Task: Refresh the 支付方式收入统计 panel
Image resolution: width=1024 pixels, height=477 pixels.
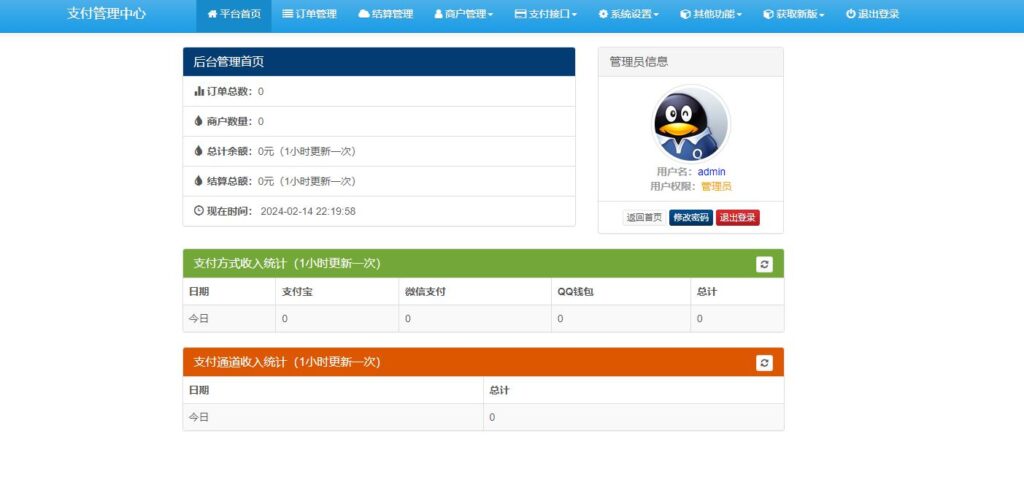Action: (764, 264)
